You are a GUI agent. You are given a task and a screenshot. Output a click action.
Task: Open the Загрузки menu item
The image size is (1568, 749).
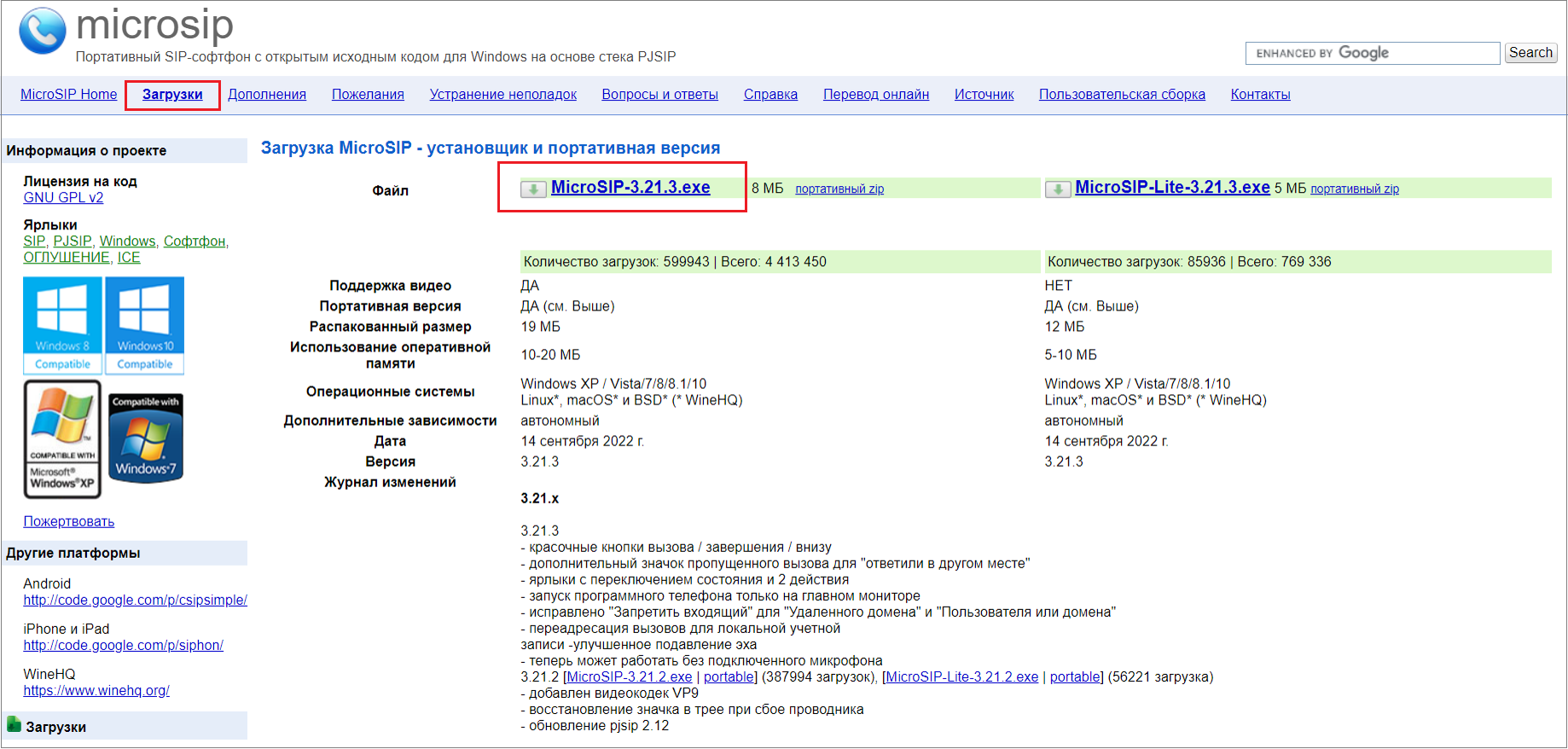pyautogui.click(x=172, y=95)
